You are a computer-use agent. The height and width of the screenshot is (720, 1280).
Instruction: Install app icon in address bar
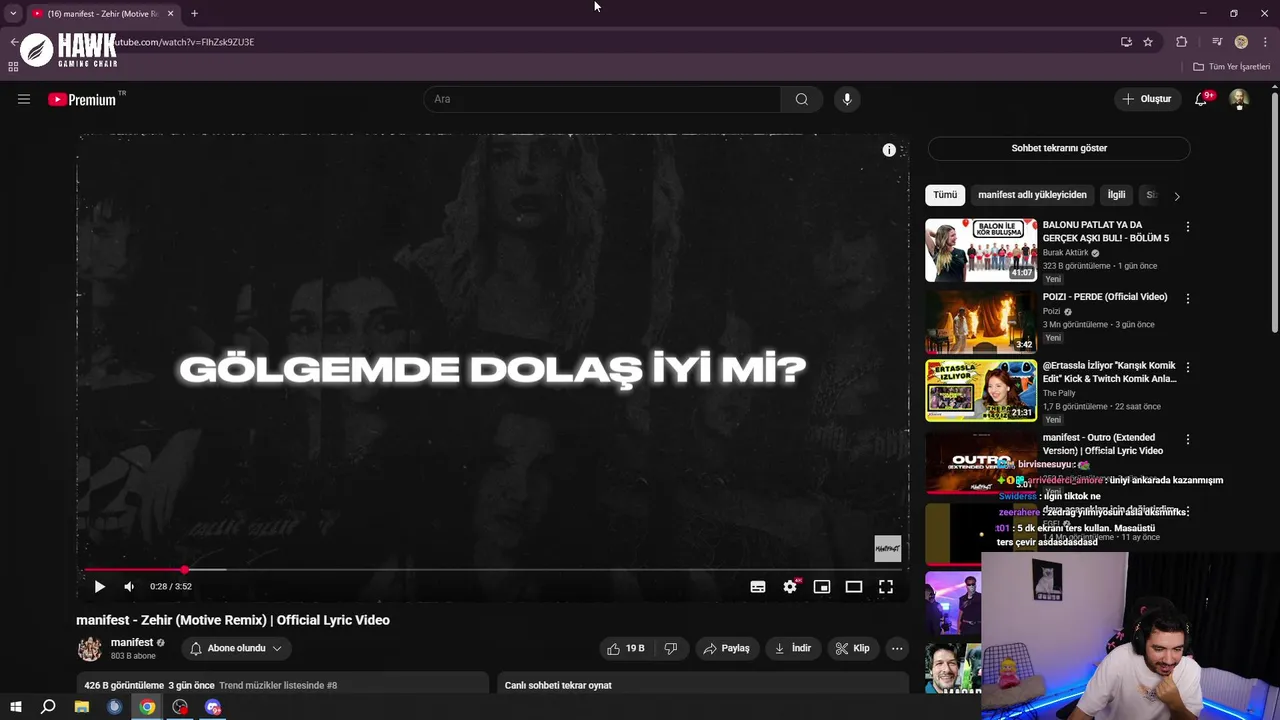1126,42
